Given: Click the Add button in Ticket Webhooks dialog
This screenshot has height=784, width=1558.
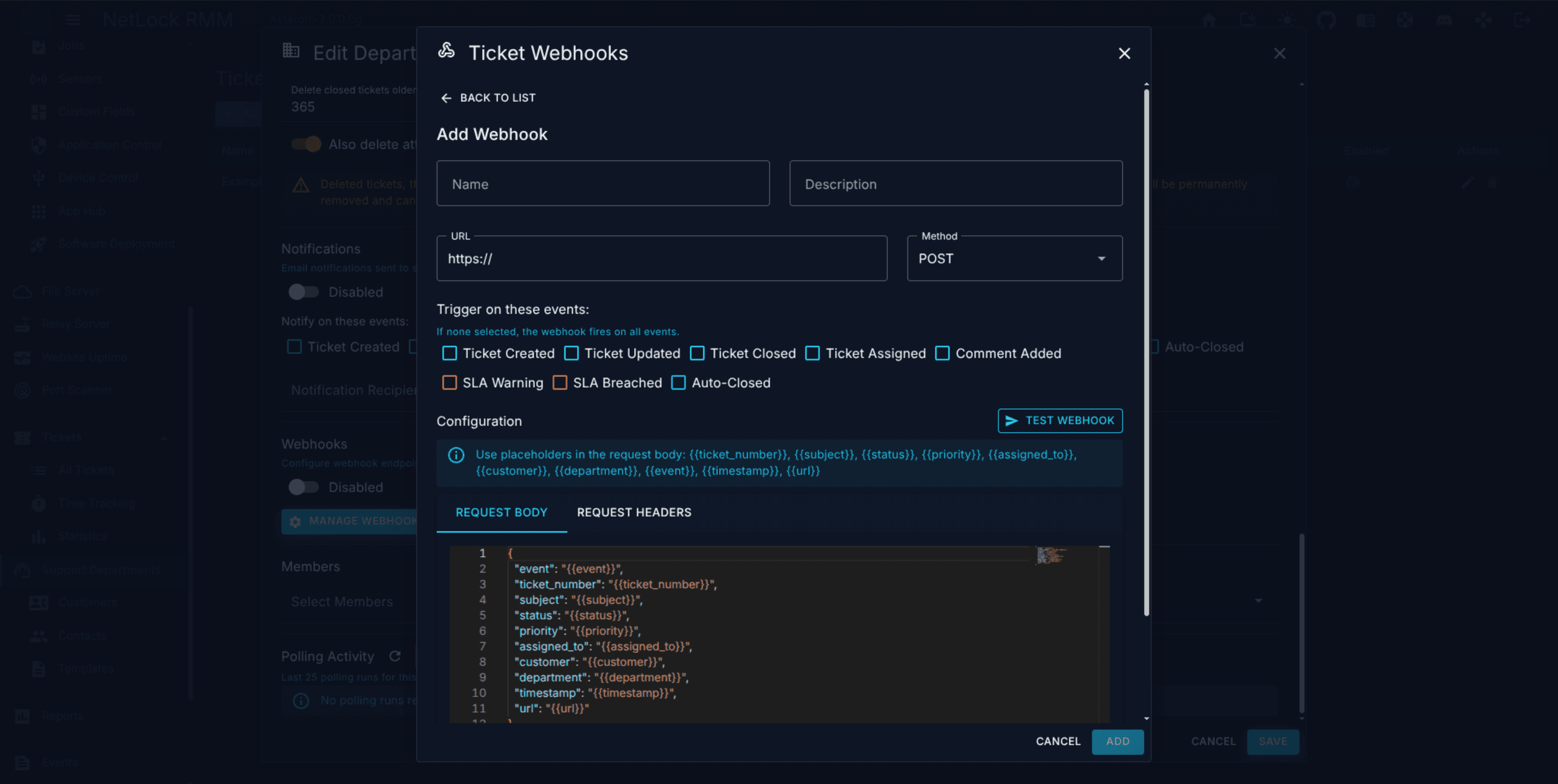Looking at the screenshot, I should (1117, 742).
